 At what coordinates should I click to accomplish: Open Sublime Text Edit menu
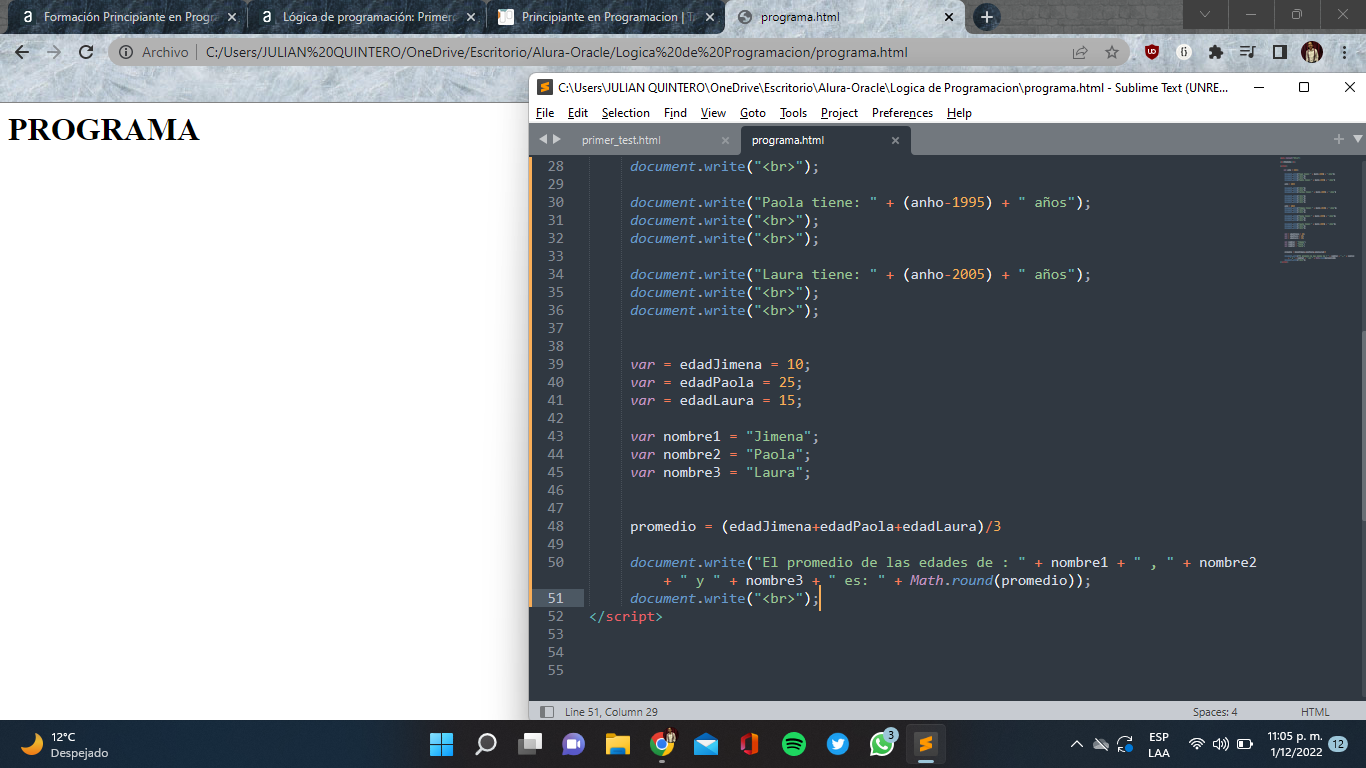[578, 113]
